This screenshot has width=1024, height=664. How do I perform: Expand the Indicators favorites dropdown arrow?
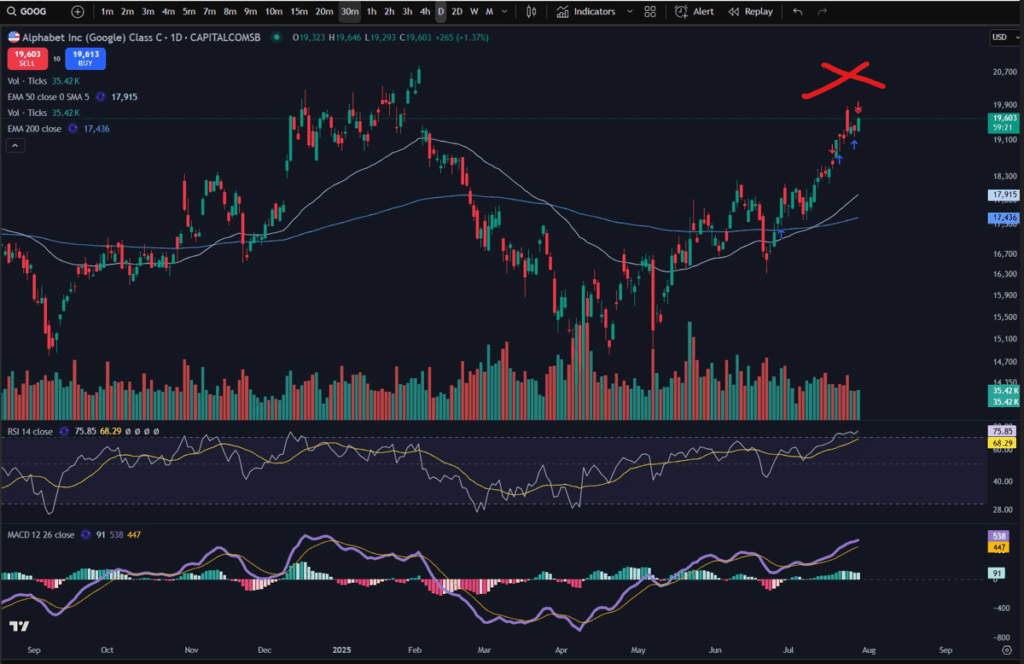click(x=630, y=12)
